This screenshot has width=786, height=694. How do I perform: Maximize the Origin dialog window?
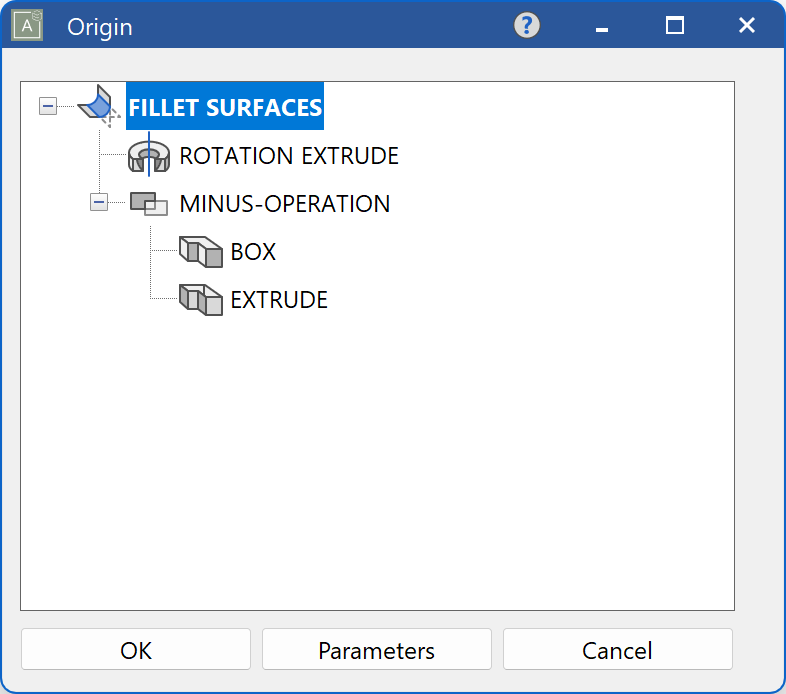pos(675,26)
